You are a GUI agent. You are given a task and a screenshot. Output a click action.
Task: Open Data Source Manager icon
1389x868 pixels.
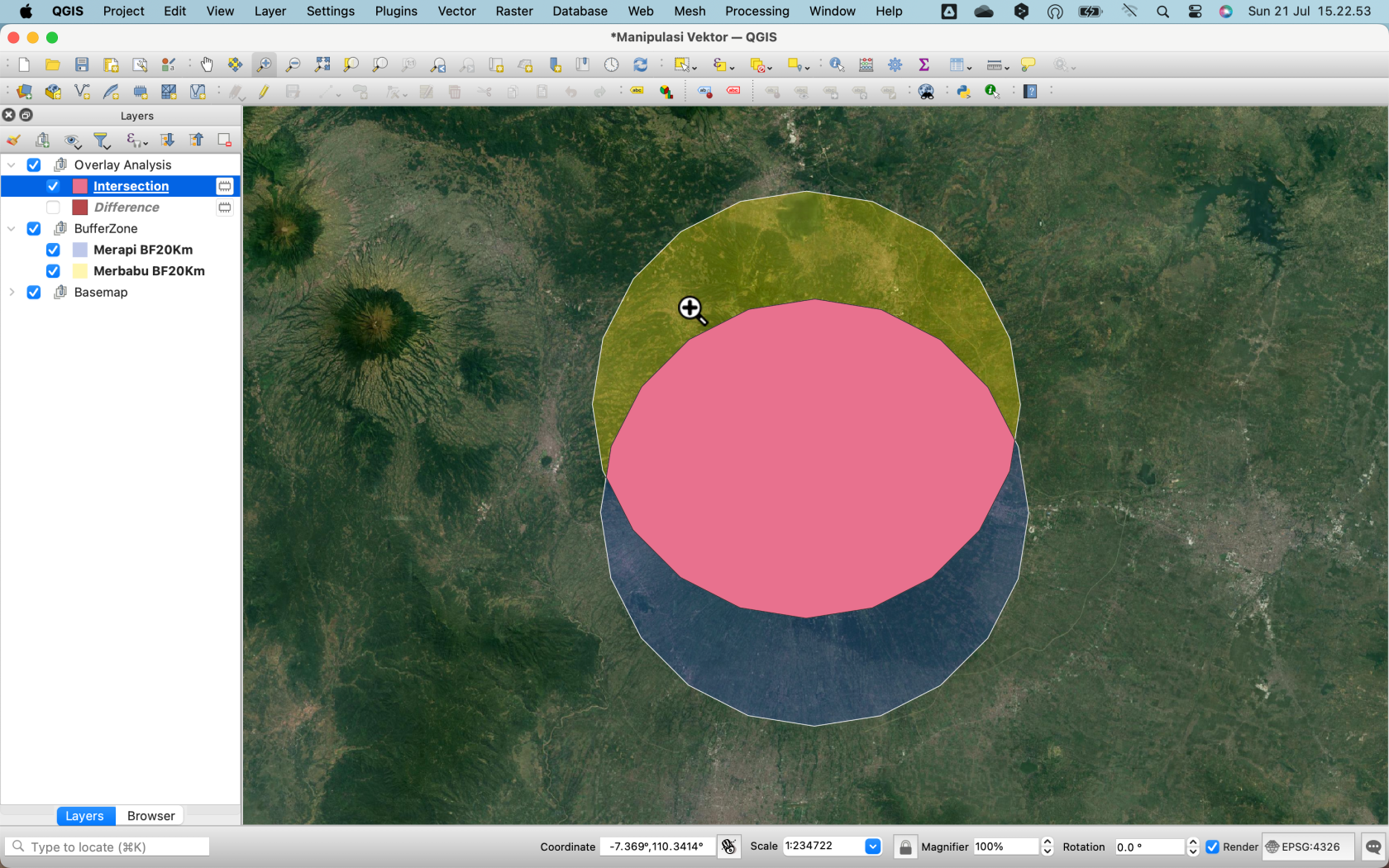(24, 92)
